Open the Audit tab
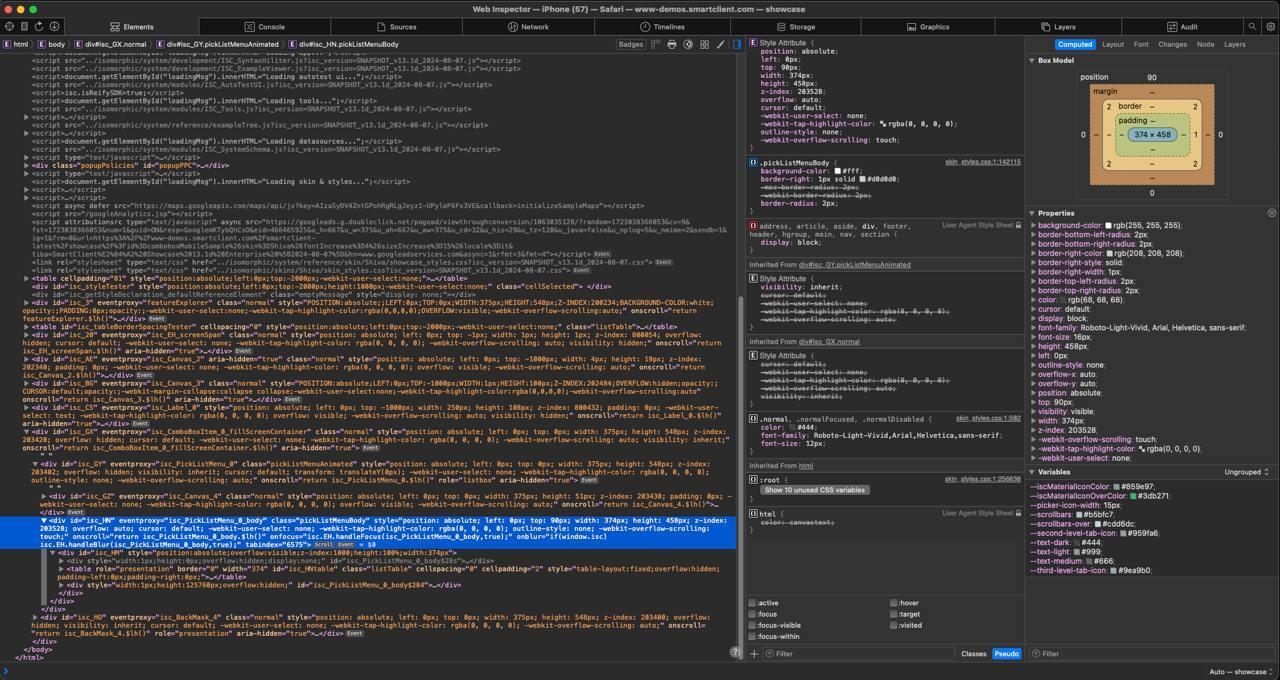1280x680 pixels. (x=1182, y=27)
